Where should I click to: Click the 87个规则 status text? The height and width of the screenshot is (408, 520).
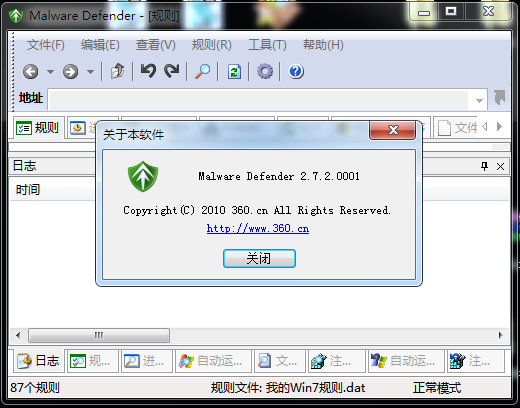35,388
